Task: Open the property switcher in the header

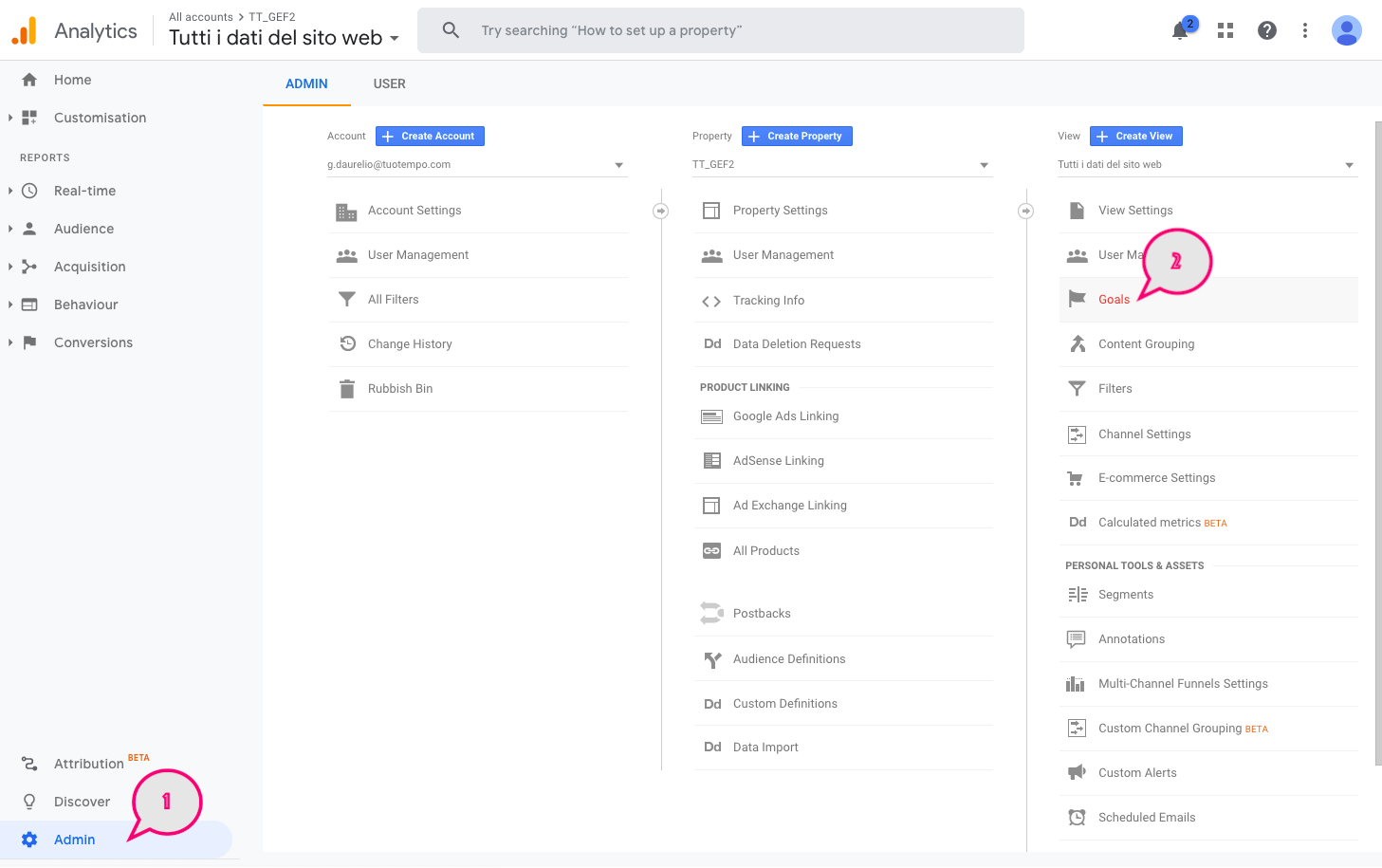Action: pyautogui.click(x=284, y=38)
